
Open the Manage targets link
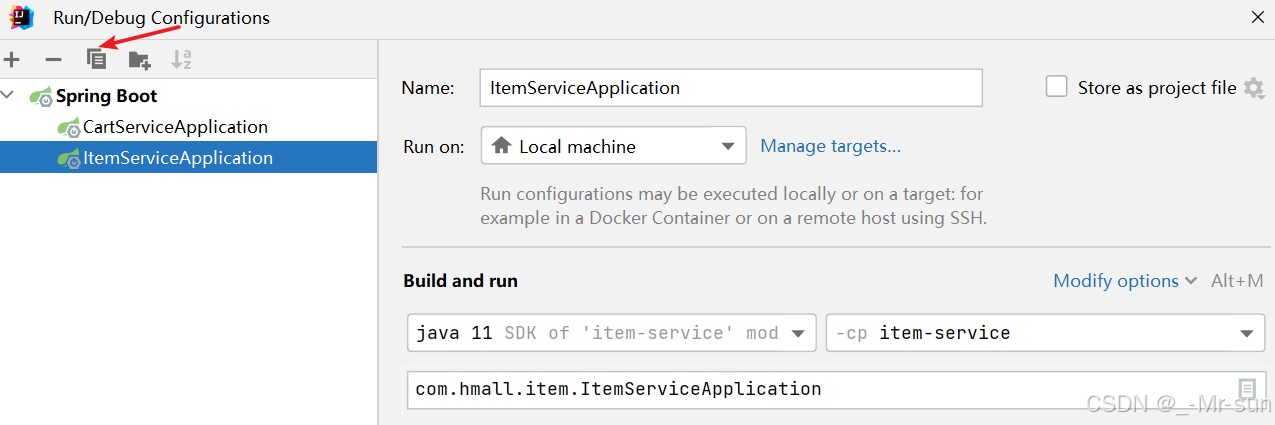point(830,146)
